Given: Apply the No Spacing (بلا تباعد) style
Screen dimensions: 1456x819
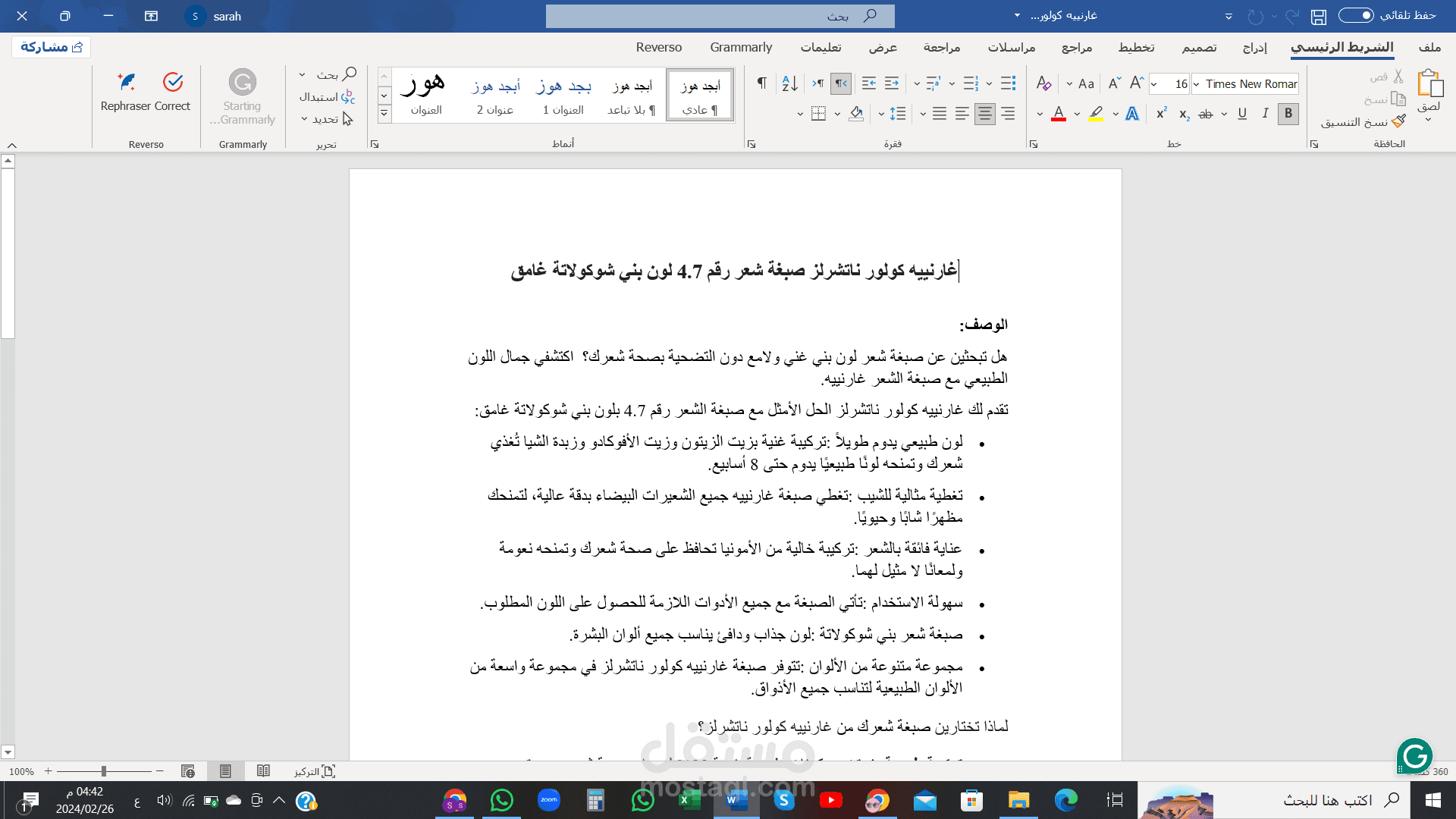Looking at the screenshot, I should 632,95.
